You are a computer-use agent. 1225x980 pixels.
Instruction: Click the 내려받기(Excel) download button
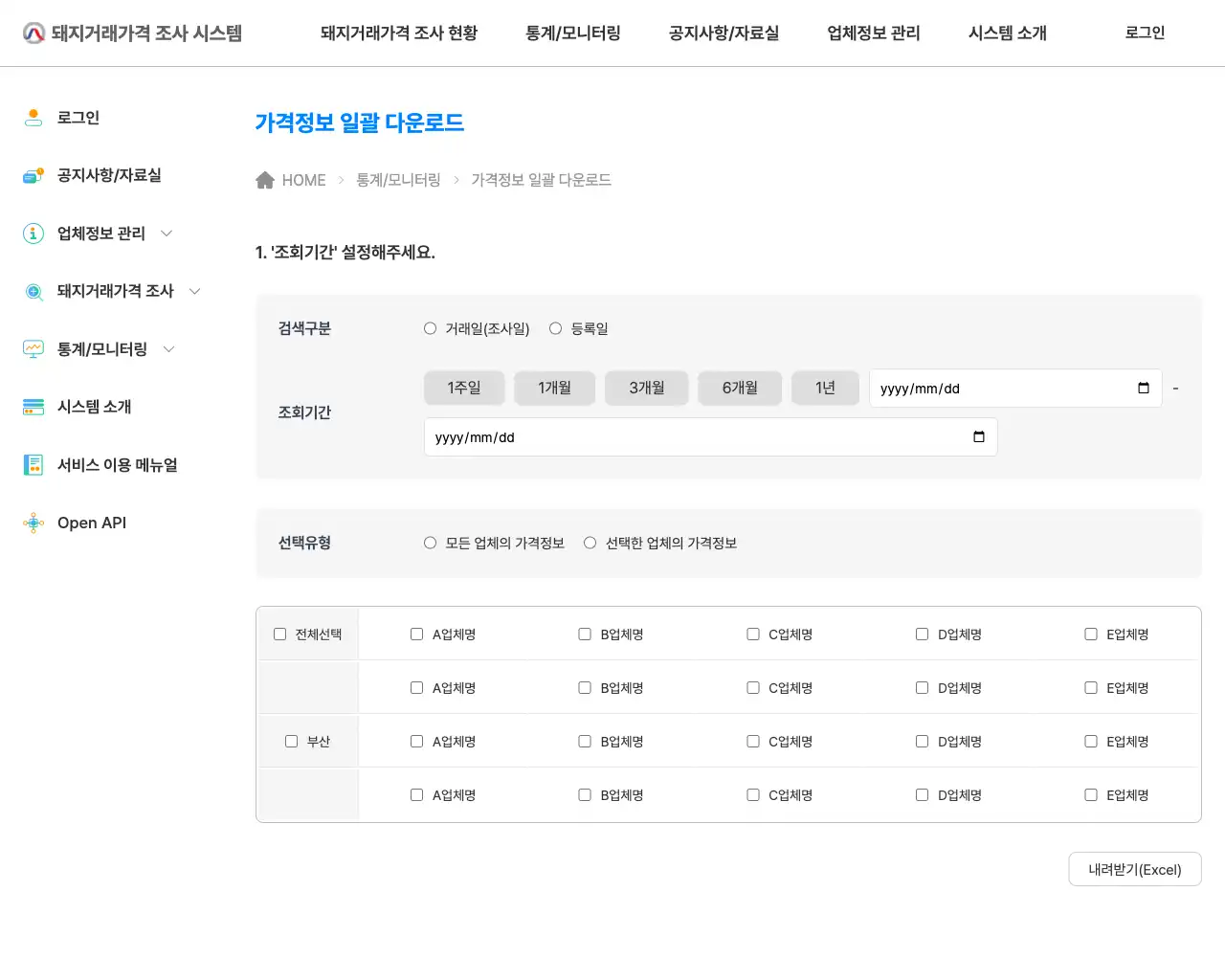pyautogui.click(x=1135, y=869)
